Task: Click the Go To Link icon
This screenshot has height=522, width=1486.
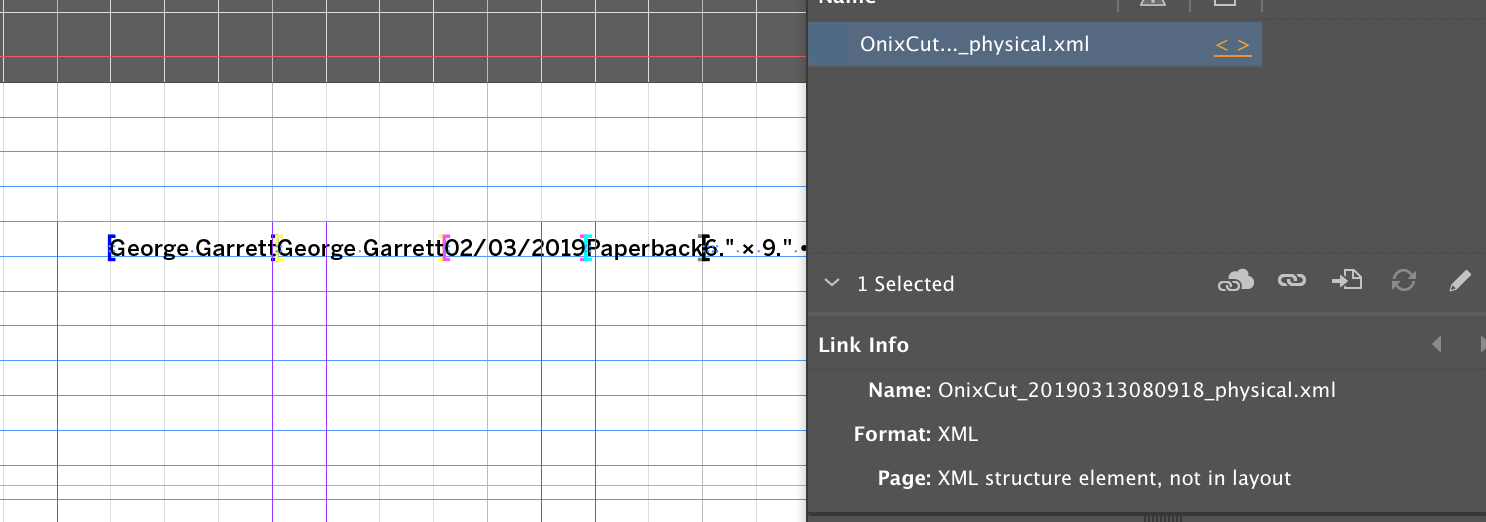Action: tap(1347, 282)
